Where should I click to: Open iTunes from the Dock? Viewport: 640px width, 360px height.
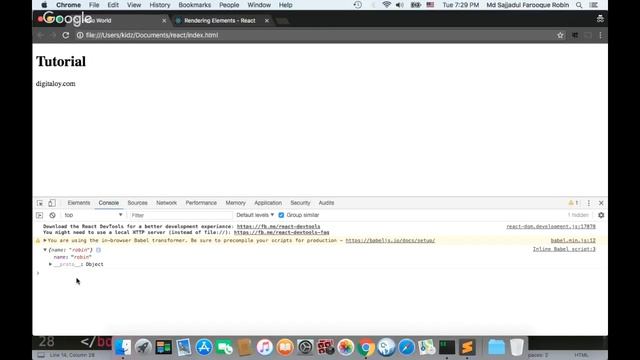[x=265, y=347]
